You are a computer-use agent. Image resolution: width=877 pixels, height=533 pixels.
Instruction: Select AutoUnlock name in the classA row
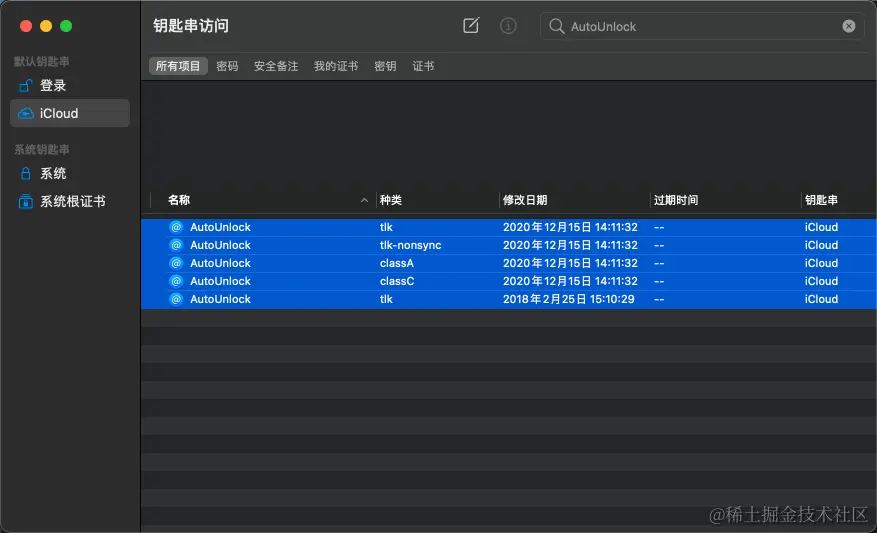click(x=220, y=263)
